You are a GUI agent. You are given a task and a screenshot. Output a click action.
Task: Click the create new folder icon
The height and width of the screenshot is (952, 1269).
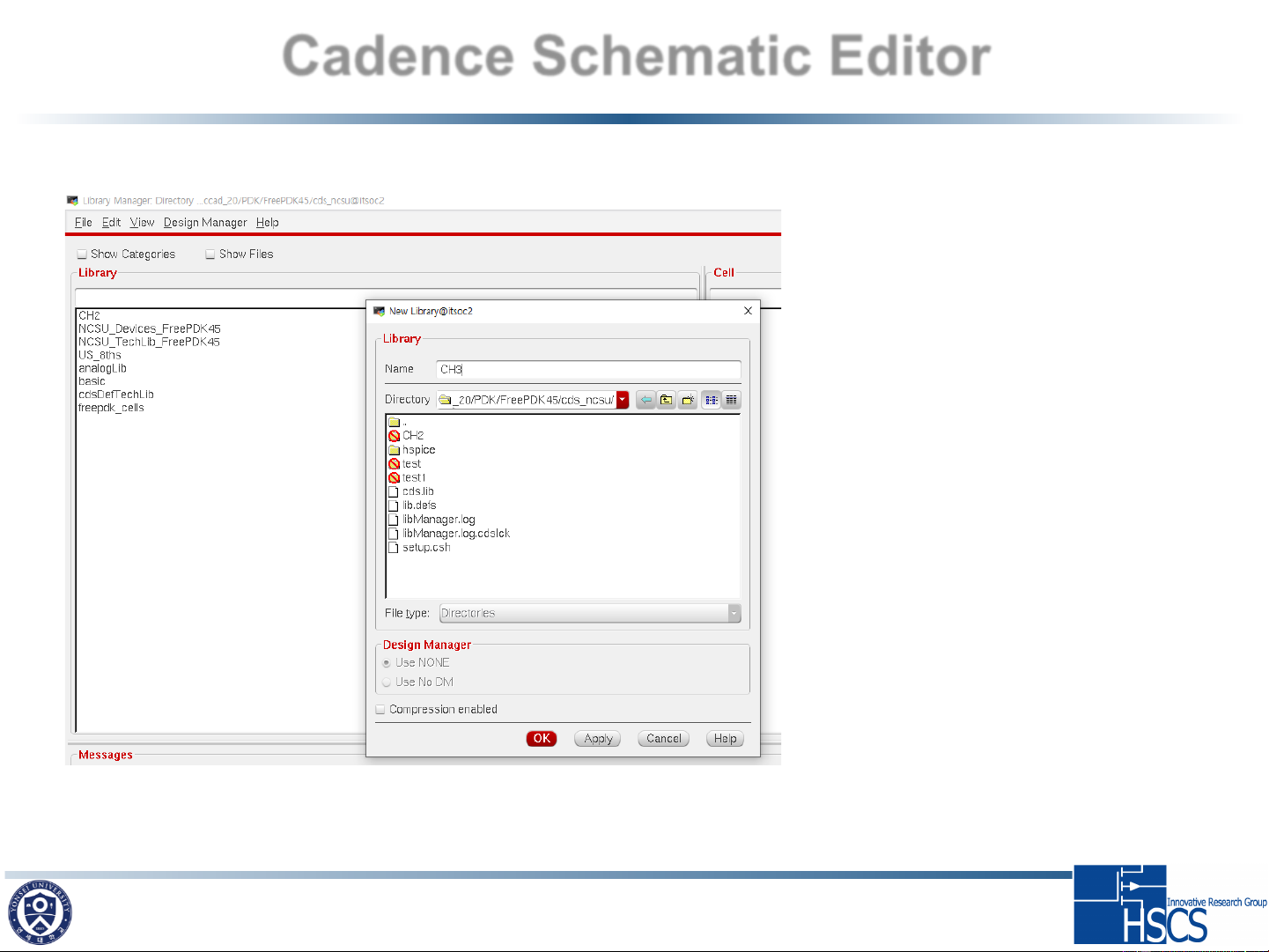(688, 400)
